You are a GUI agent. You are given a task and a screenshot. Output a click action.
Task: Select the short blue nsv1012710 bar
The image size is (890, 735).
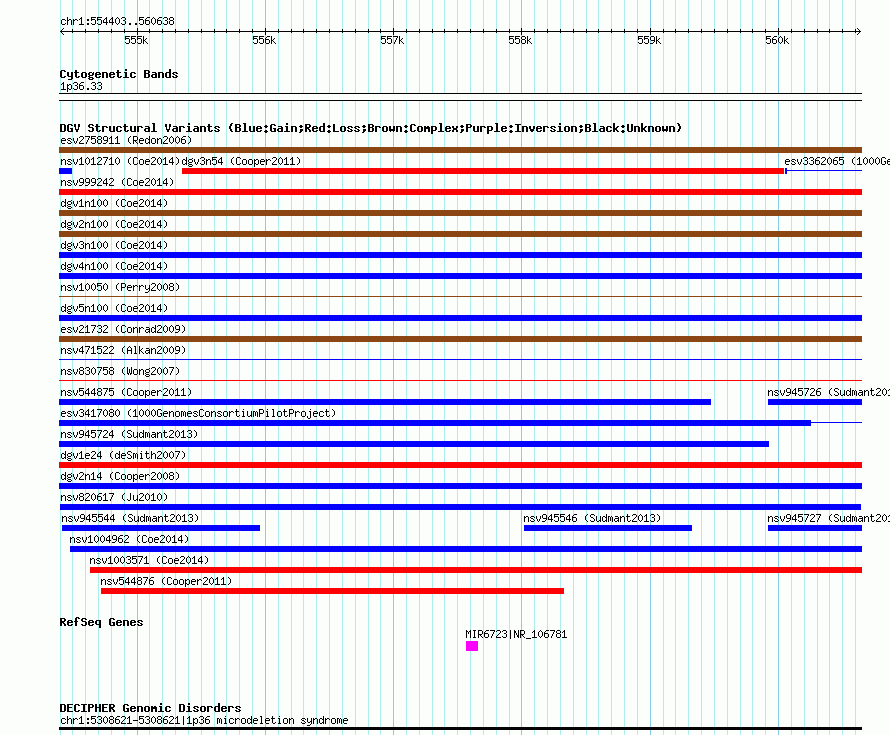[x=65, y=171]
